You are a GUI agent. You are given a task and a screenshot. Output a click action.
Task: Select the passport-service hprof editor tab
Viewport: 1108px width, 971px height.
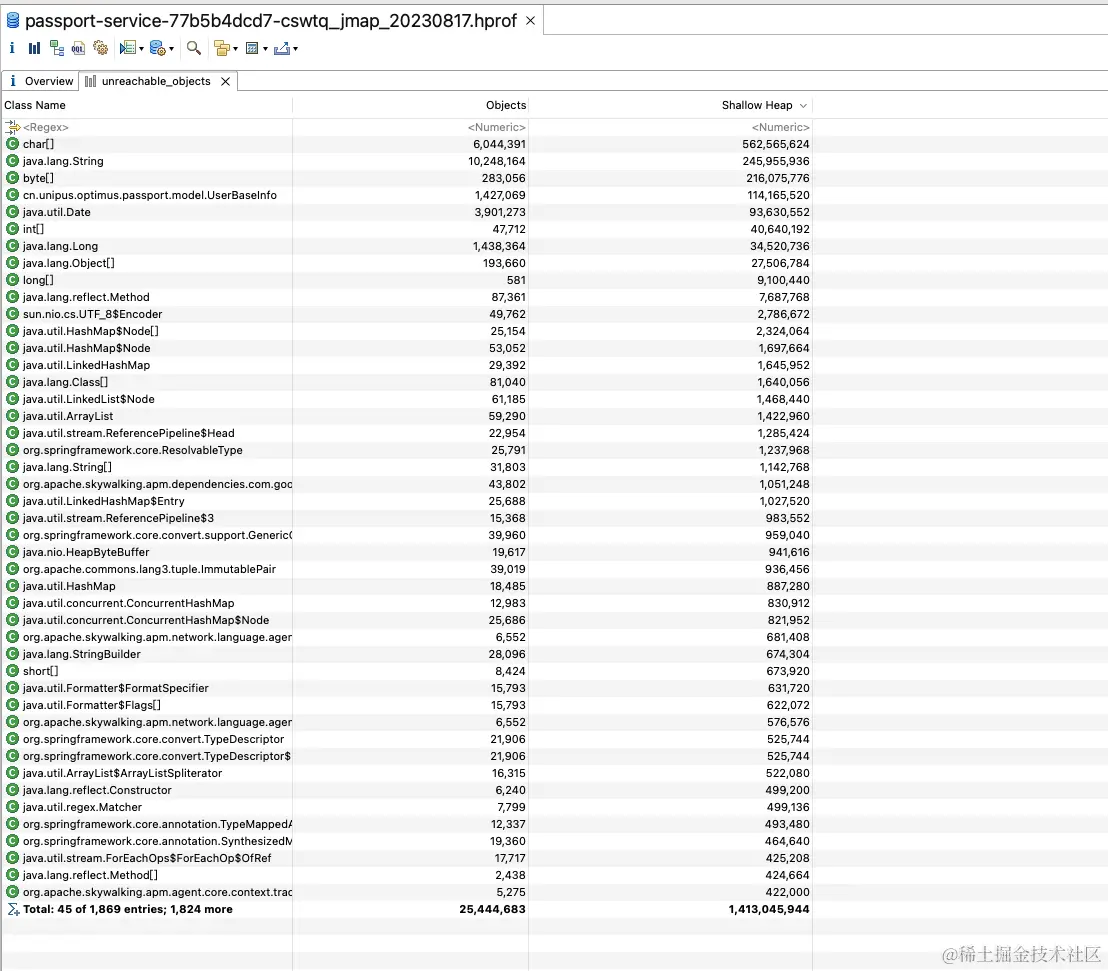[x=271, y=20]
